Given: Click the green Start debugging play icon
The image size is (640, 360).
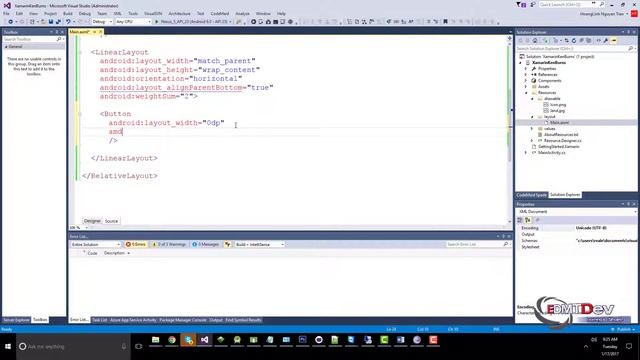Looking at the screenshot, I should point(156,22).
